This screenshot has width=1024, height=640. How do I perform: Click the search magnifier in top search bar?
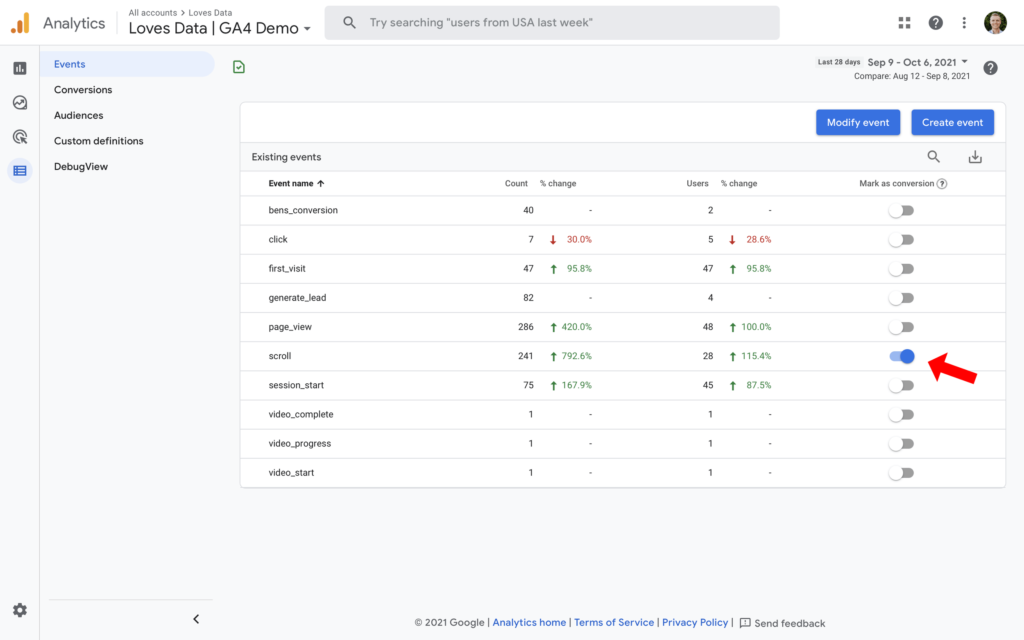[x=349, y=23]
